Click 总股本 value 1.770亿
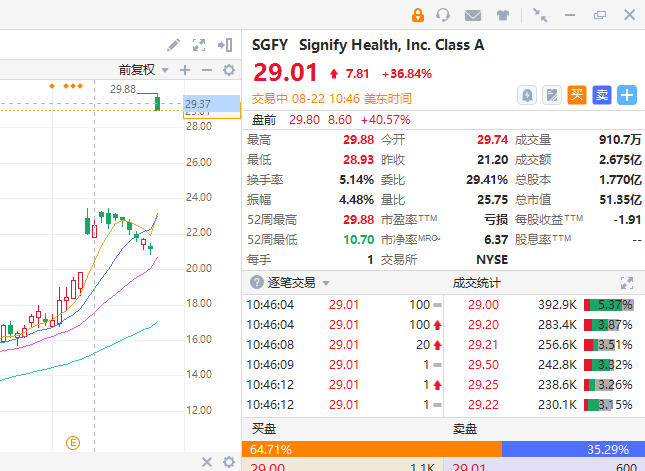 620,180
